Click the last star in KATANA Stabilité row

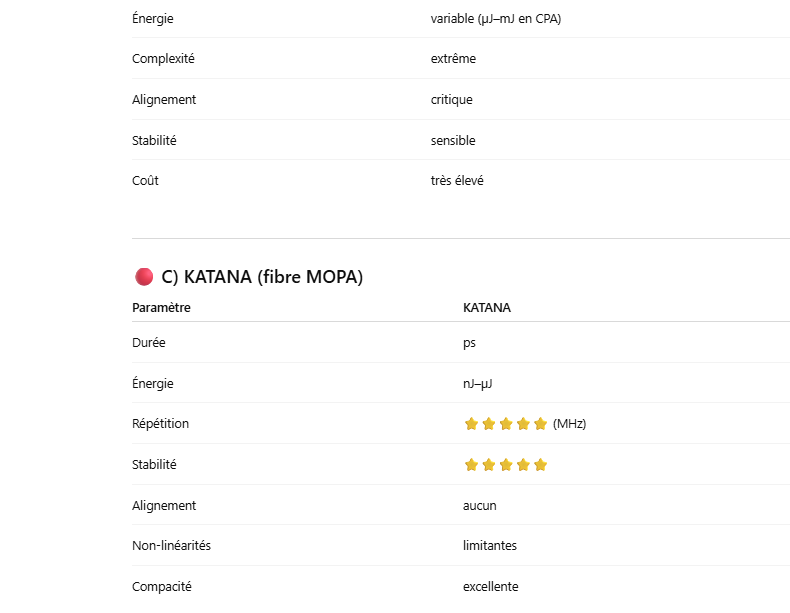tap(540, 465)
